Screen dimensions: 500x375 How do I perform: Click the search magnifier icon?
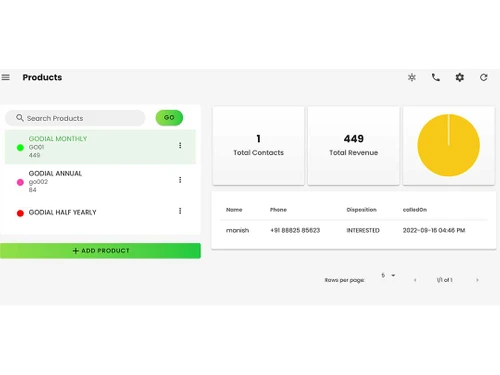click(20, 118)
